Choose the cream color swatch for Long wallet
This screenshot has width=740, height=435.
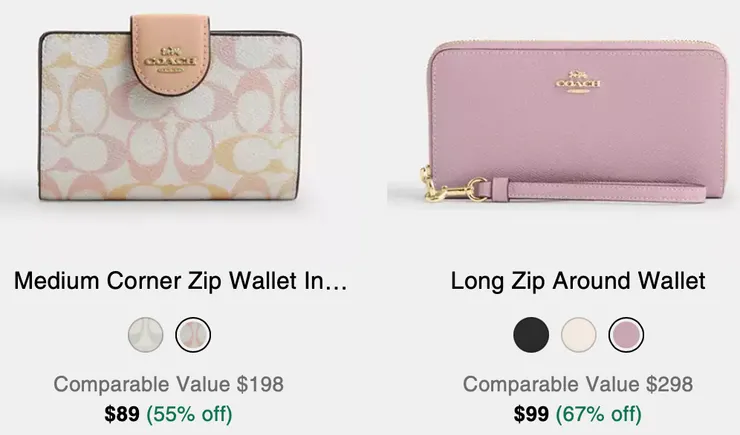[578, 335]
